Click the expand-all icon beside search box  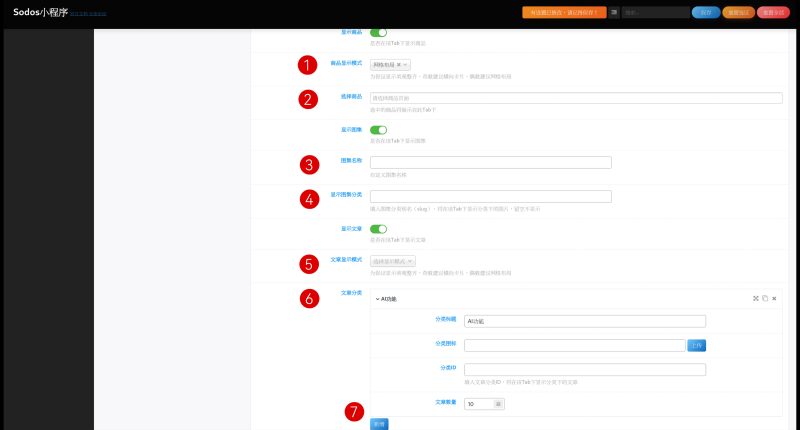614,13
